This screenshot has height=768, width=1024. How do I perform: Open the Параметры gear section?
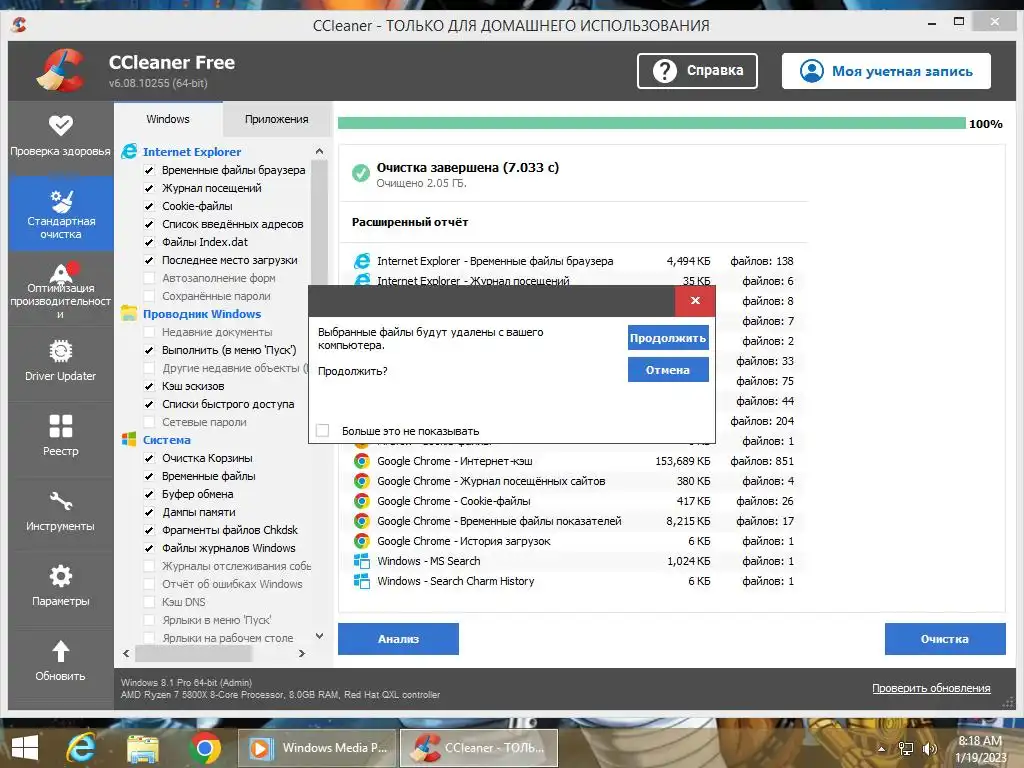tap(61, 586)
